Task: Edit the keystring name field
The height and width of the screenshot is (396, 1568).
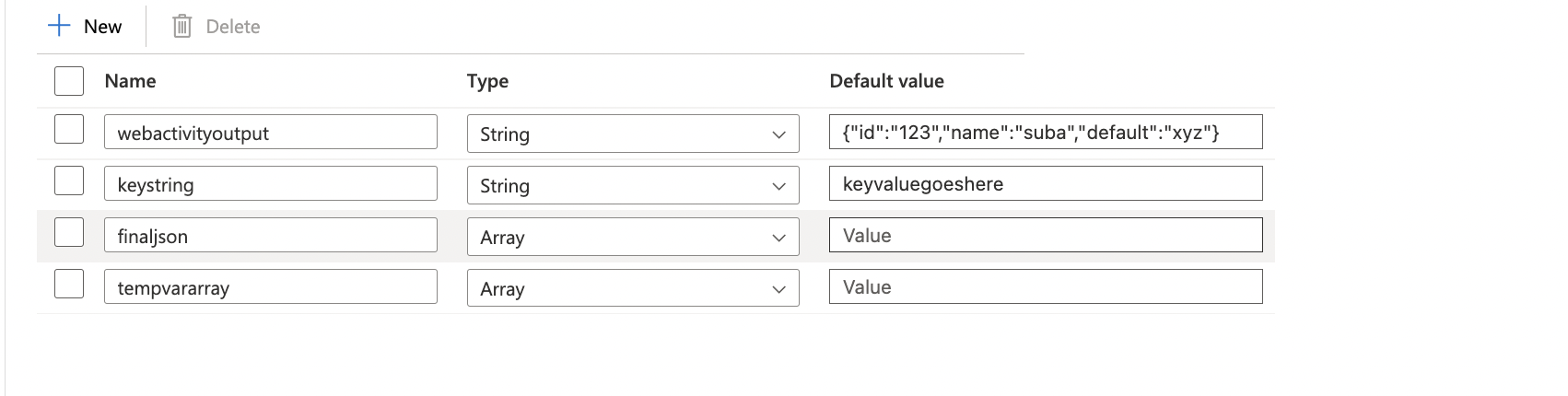Action: (x=270, y=184)
